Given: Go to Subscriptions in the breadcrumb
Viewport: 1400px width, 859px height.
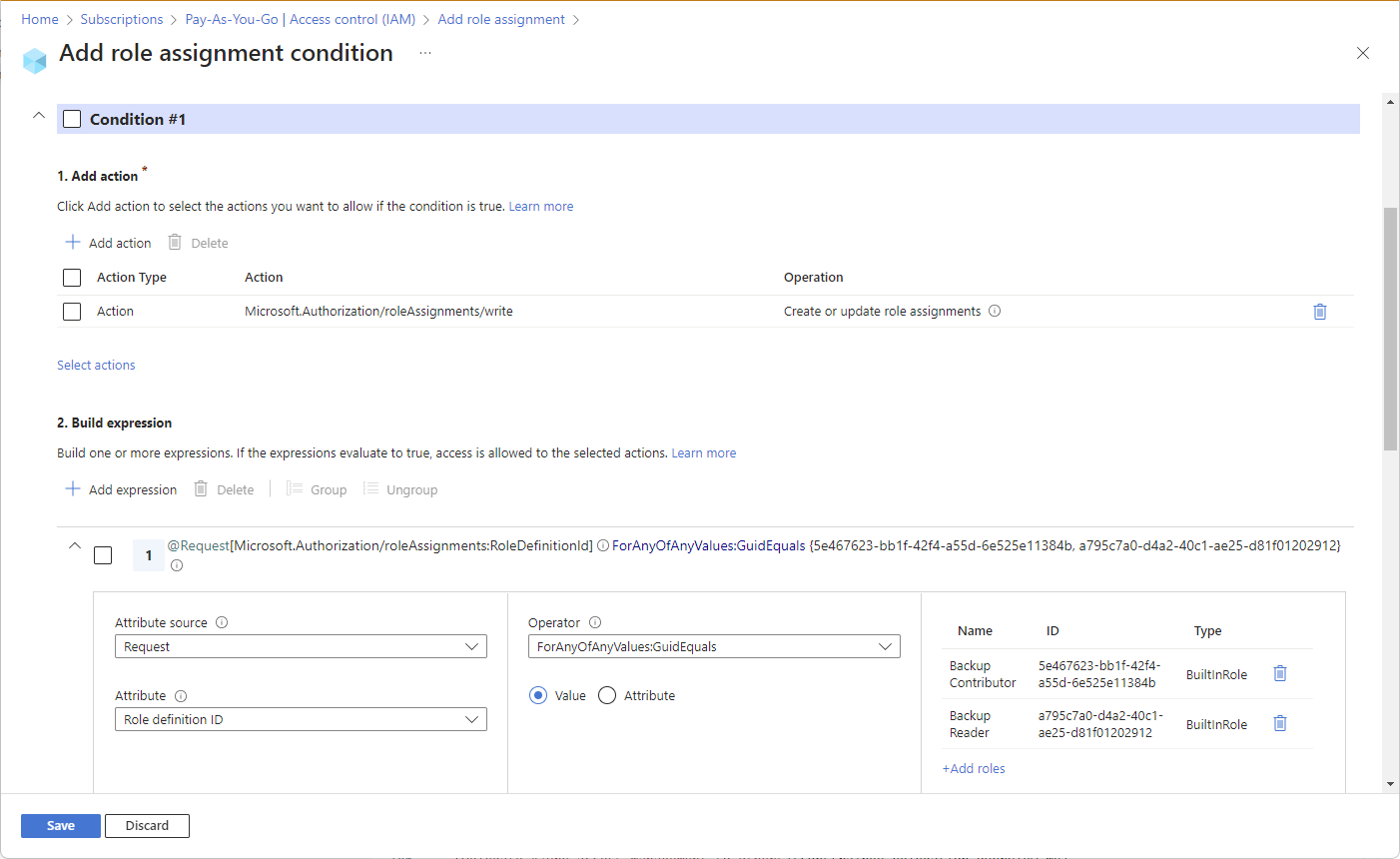Looking at the screenshot, I should click(x=121, y=19).
